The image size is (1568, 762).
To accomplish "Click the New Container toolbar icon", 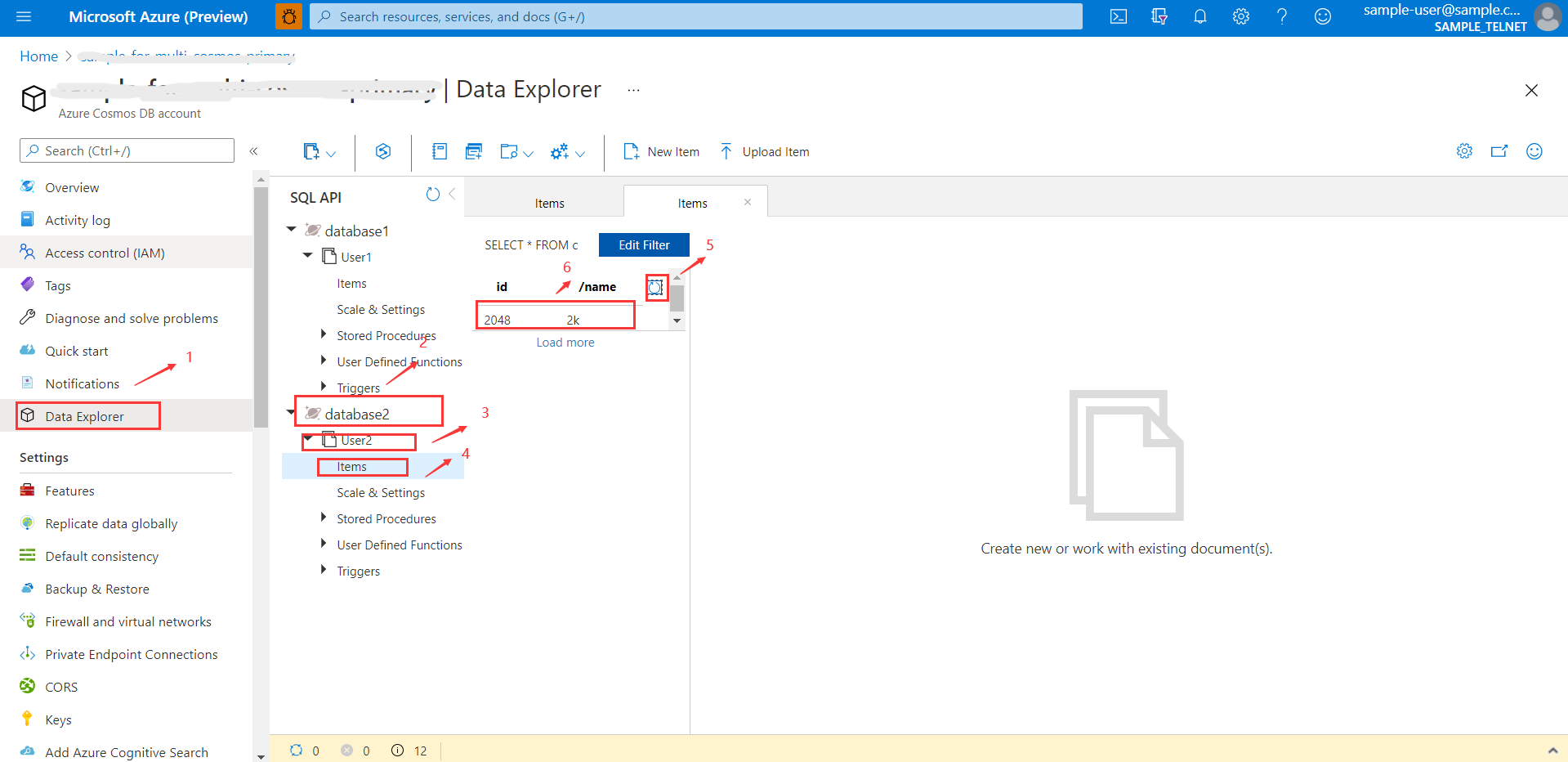I will (311, 151).
